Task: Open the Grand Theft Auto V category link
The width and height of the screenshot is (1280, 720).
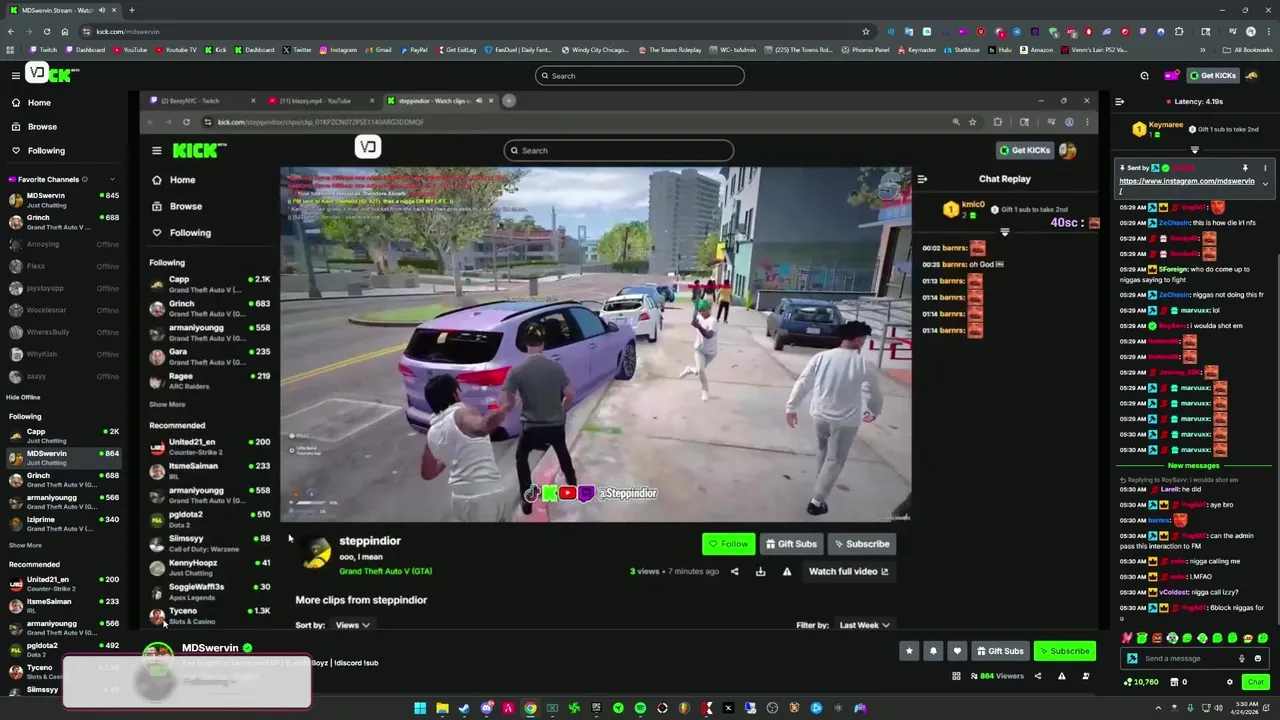Action: 385,572
